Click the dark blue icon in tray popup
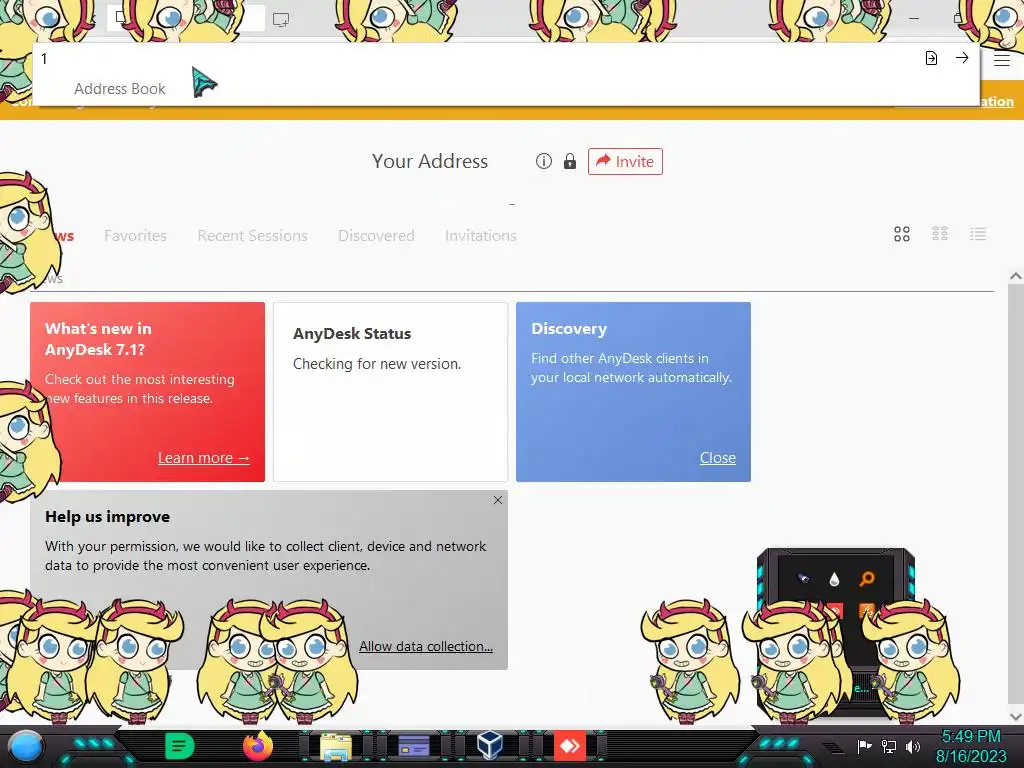The width and height of the screenshot is (1024, 768). [803, 578]
